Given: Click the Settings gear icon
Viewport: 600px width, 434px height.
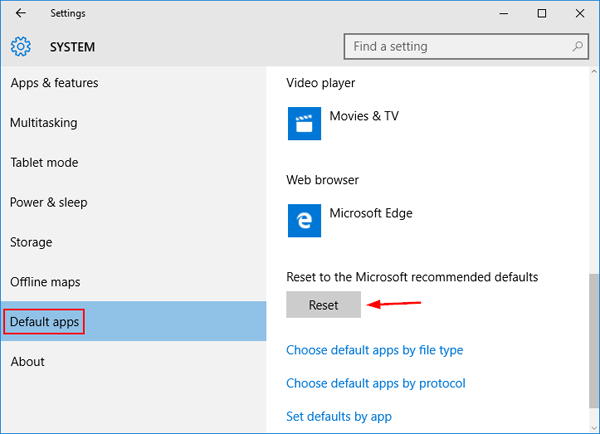Looking at the screenshot, I should pos(21,47).
